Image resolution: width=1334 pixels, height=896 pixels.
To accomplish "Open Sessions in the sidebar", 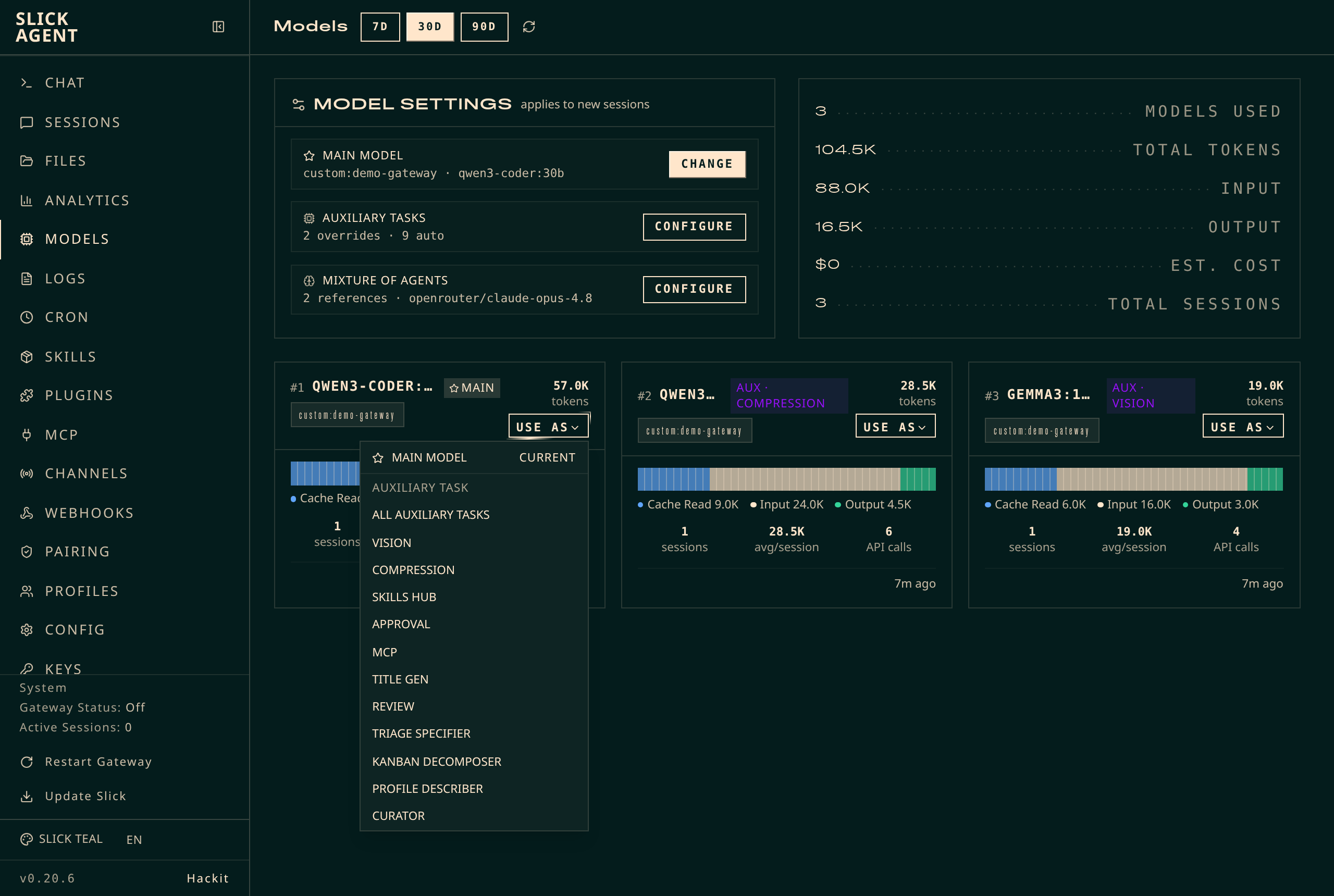I will pyautogui.click(x=124, y=122).
